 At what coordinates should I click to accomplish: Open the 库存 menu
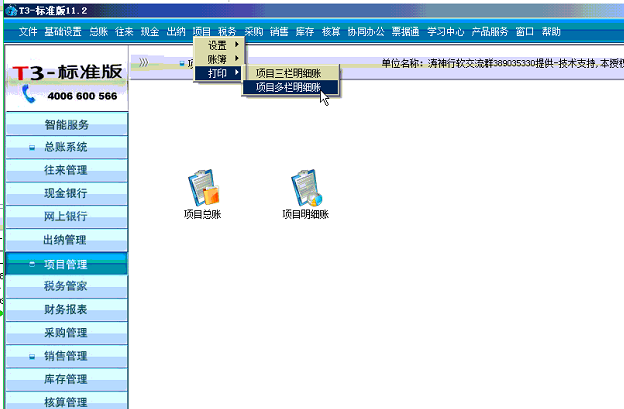(x=305, y=31)
